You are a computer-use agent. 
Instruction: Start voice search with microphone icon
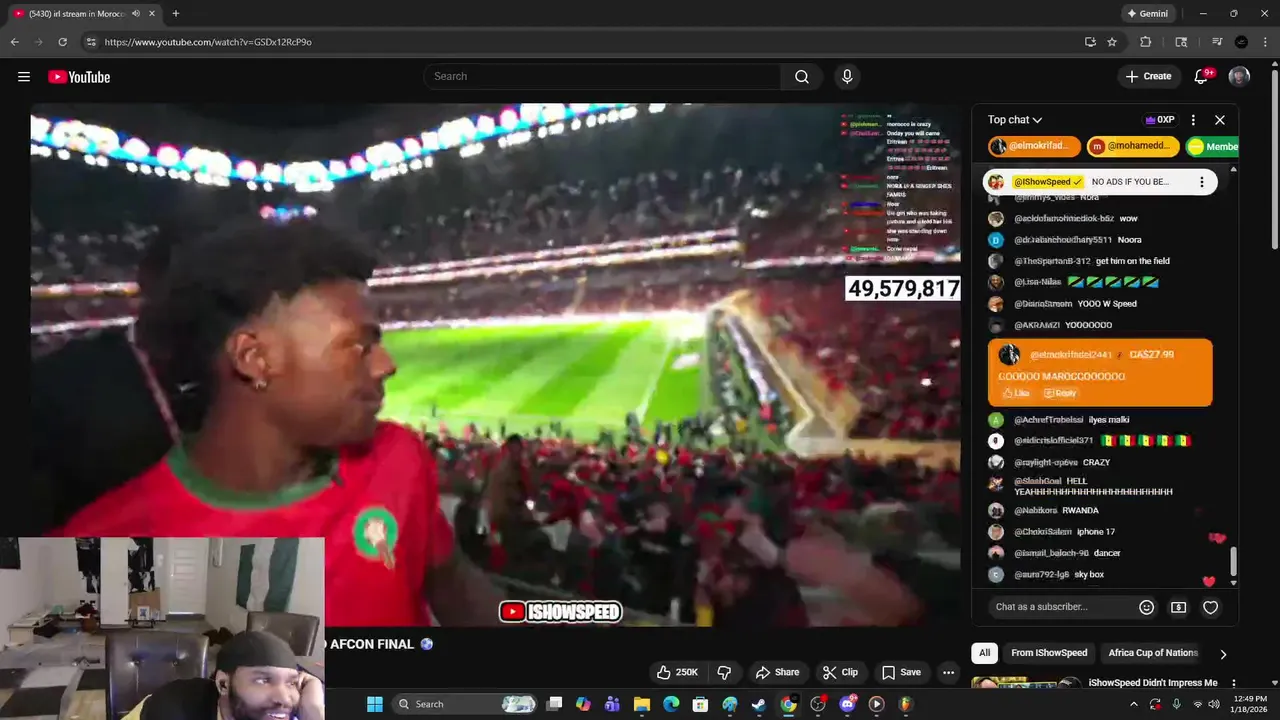(847, 77)
